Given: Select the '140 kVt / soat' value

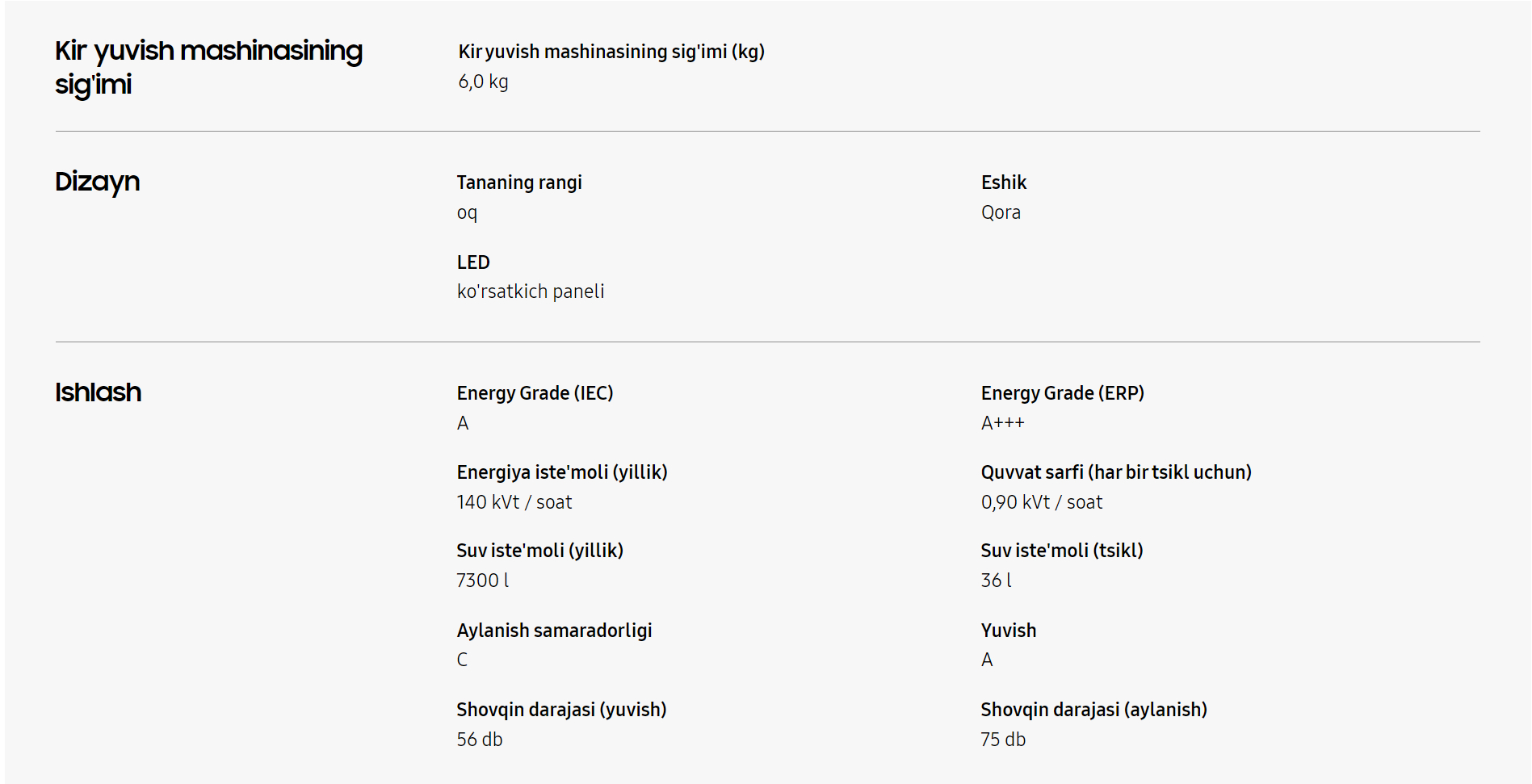Looking at the screenshot, I should (514, 502).
